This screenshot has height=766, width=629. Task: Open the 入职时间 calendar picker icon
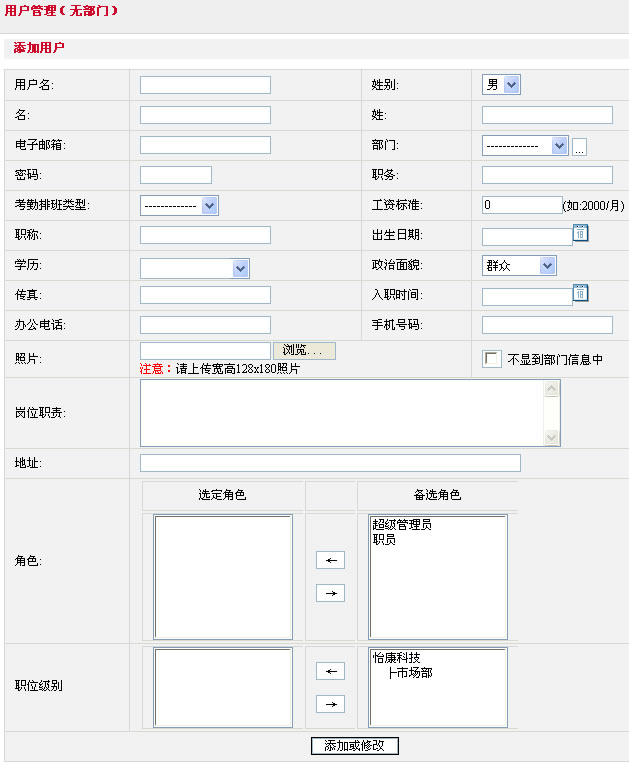pyautogui.click(x=580, y=293)
